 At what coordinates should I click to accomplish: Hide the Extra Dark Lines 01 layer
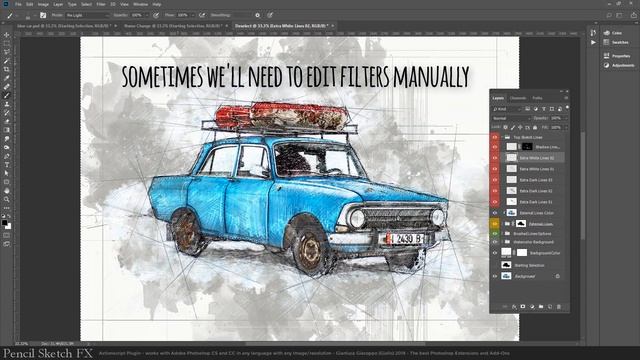click(495, 202)
